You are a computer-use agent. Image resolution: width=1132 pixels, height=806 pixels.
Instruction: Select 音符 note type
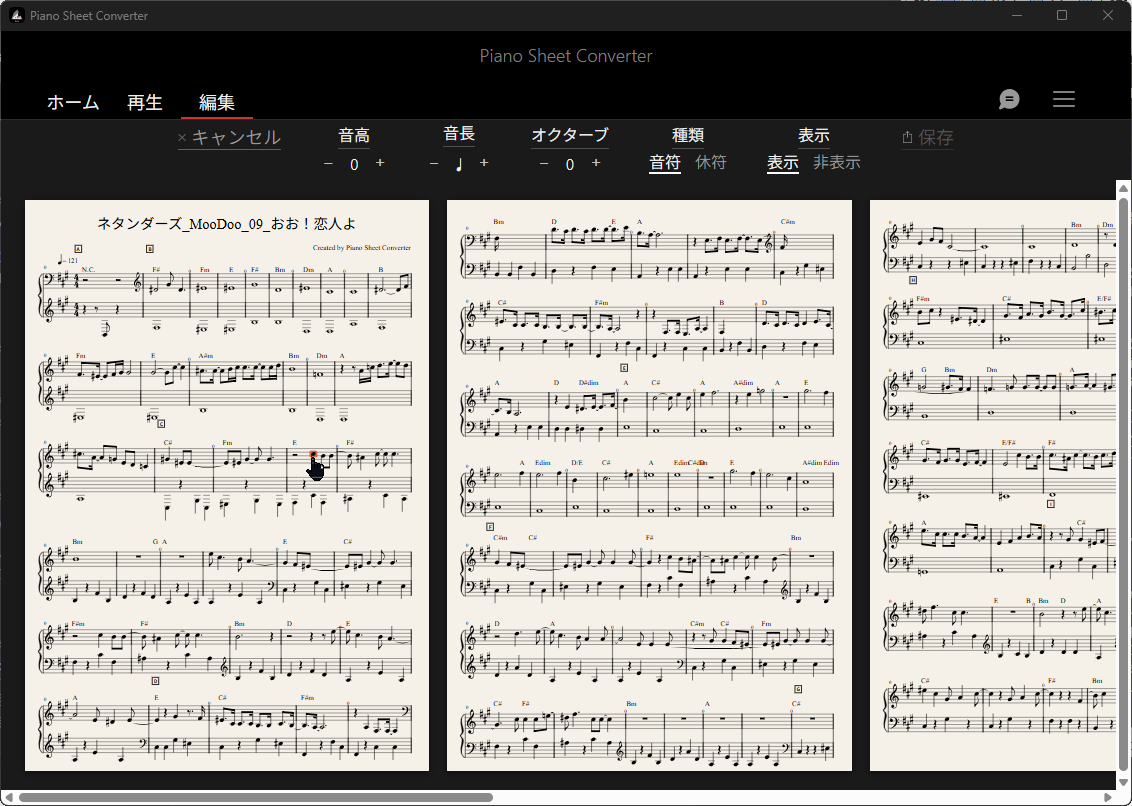(665, 162)
